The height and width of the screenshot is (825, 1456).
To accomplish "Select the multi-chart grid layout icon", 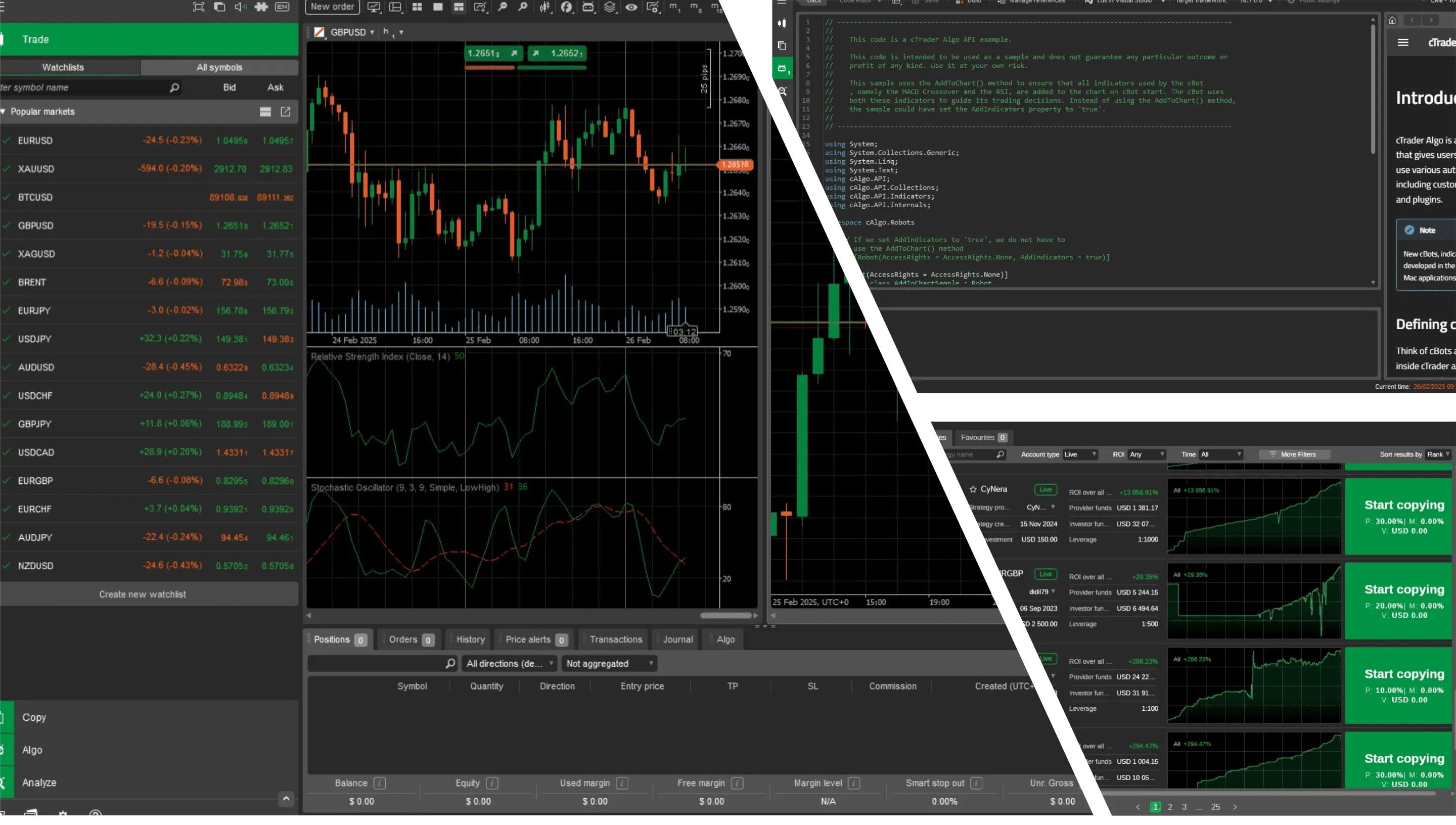I will pyautogui.click(x=417, y=7).
